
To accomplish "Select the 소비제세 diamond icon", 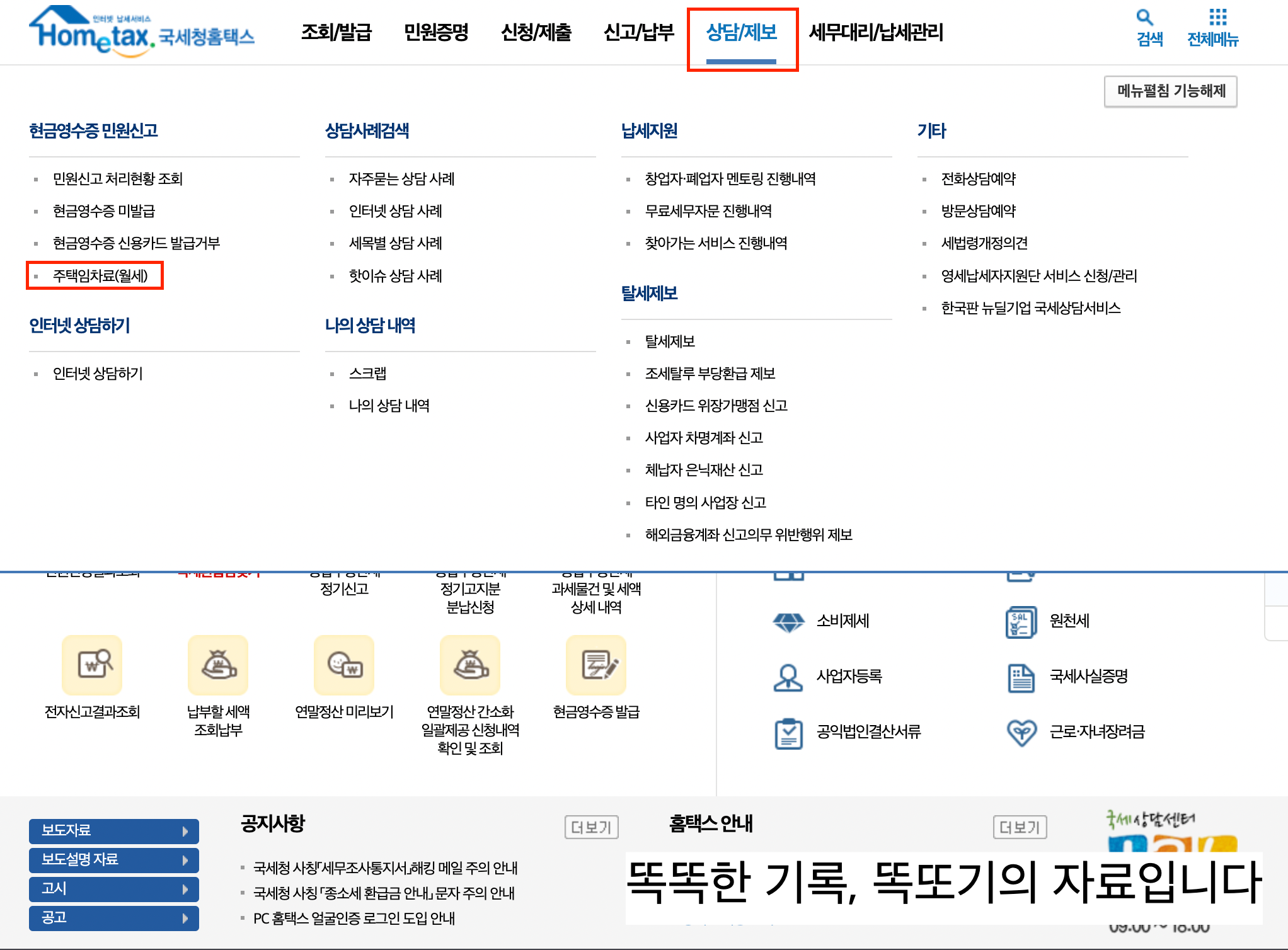I will (787, 622).
